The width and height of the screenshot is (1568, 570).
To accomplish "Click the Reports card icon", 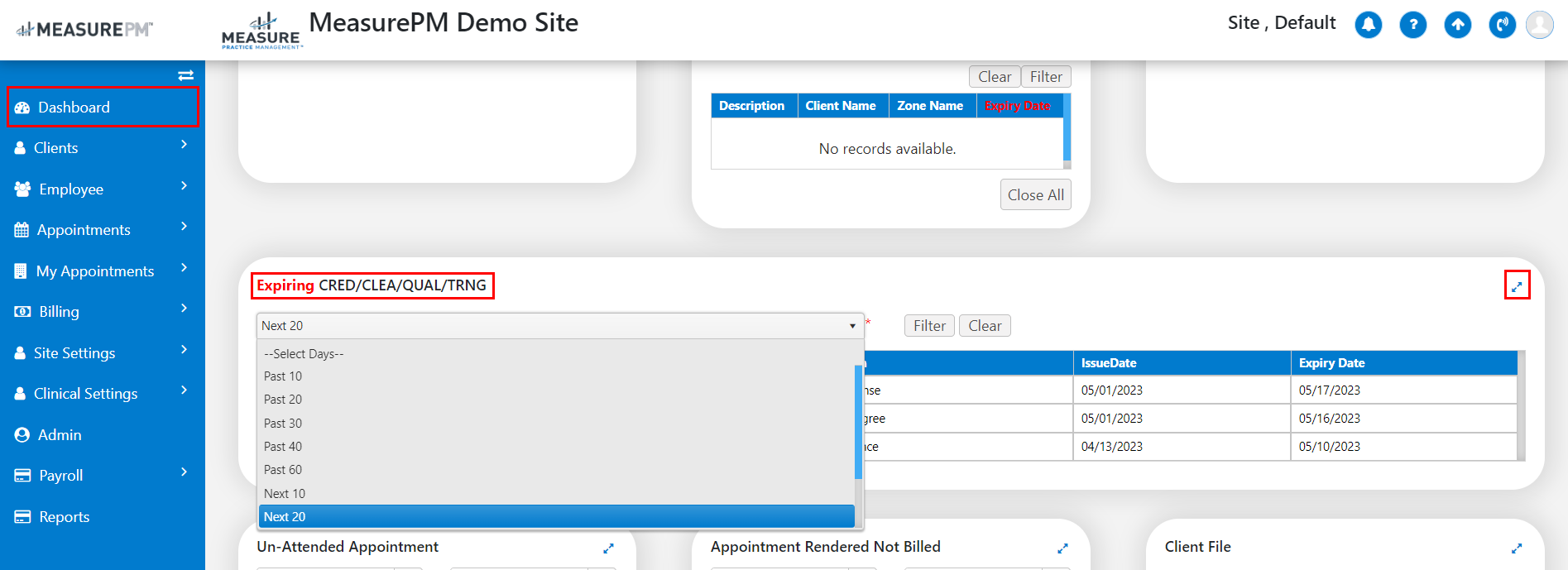I will coord(22,517).
